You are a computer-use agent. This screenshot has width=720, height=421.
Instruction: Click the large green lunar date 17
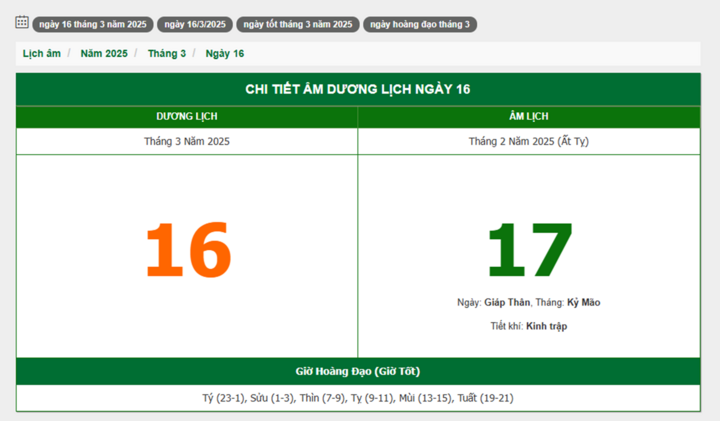(x=529, y=249)
